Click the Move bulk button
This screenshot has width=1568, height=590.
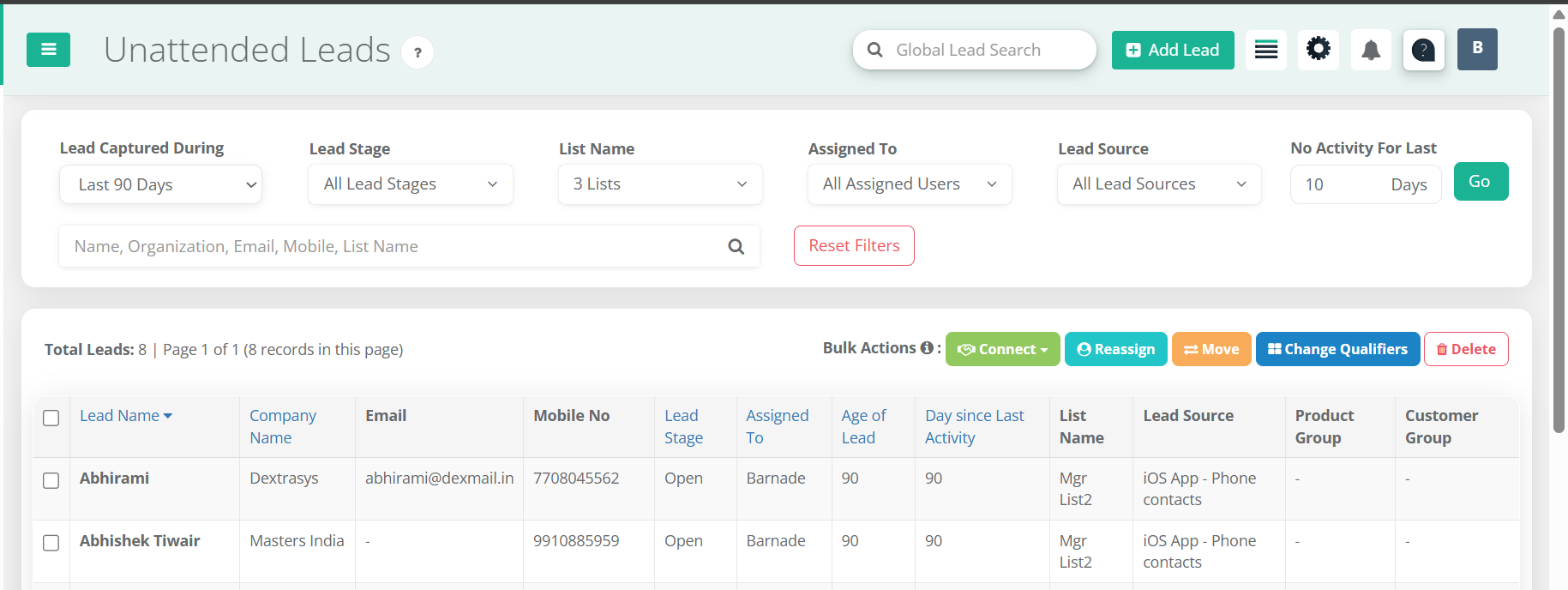point(1211,349)
